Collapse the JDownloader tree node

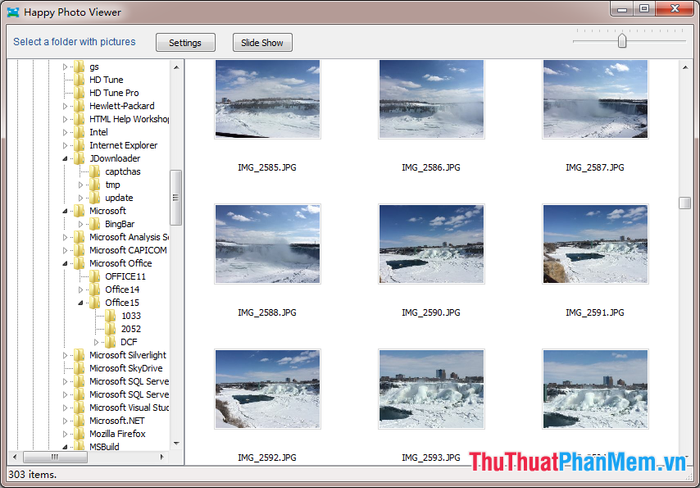coord(65,158)
